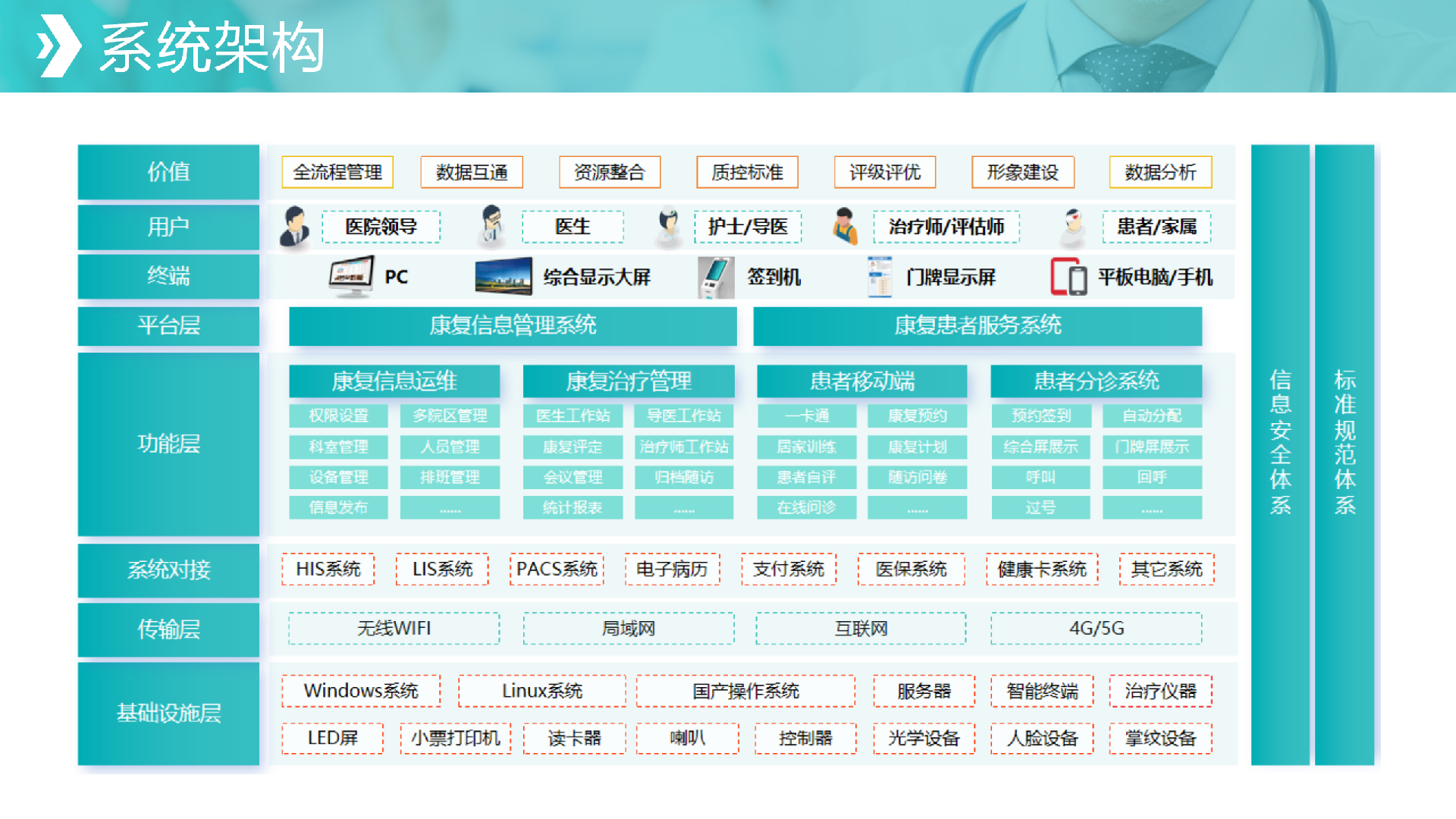Viewport: 1456px width, 819px height.
Task: Click the 终端 layer label
Action: point(168,276)
